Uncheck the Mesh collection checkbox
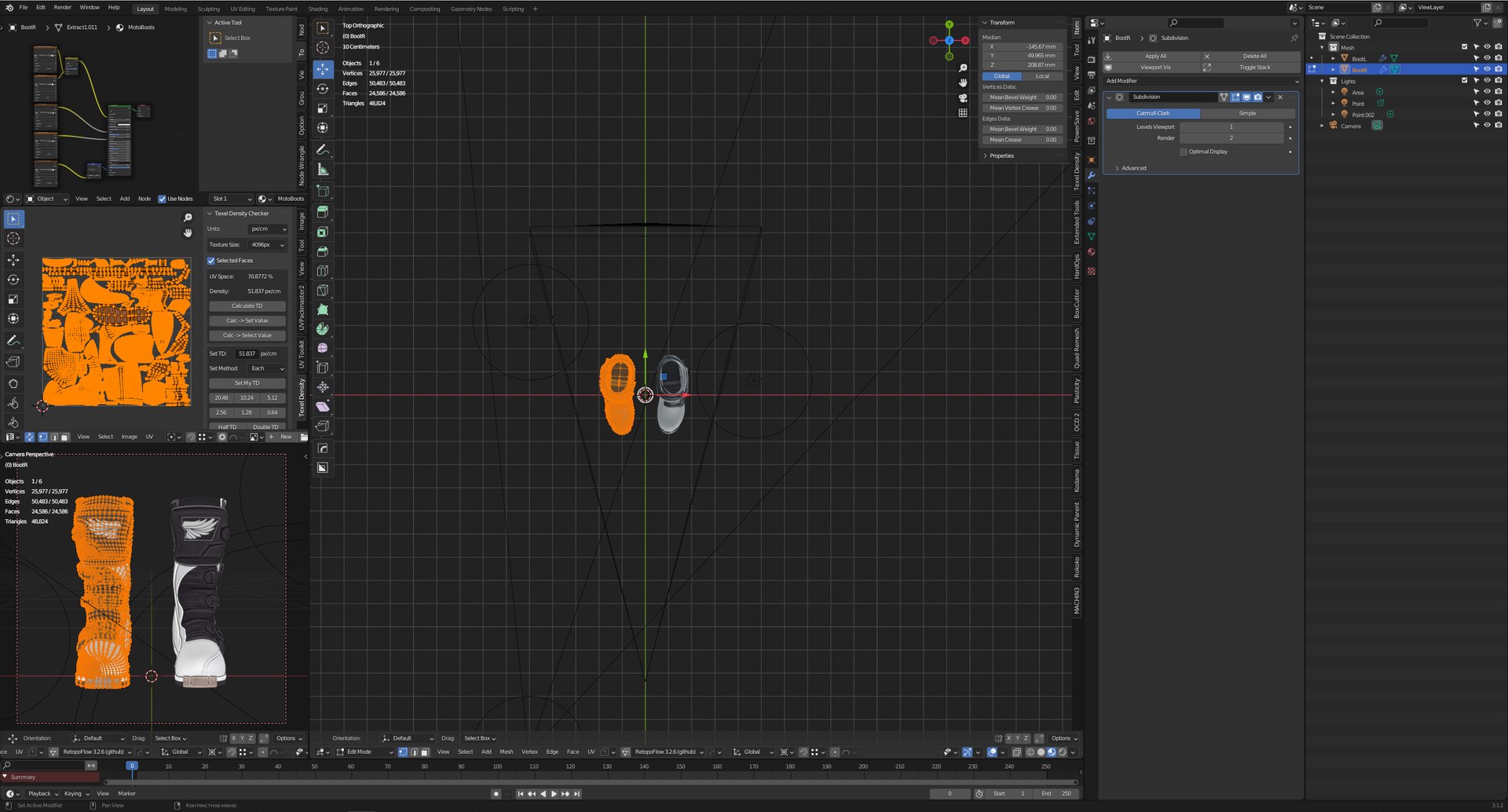 (1464, 47)
